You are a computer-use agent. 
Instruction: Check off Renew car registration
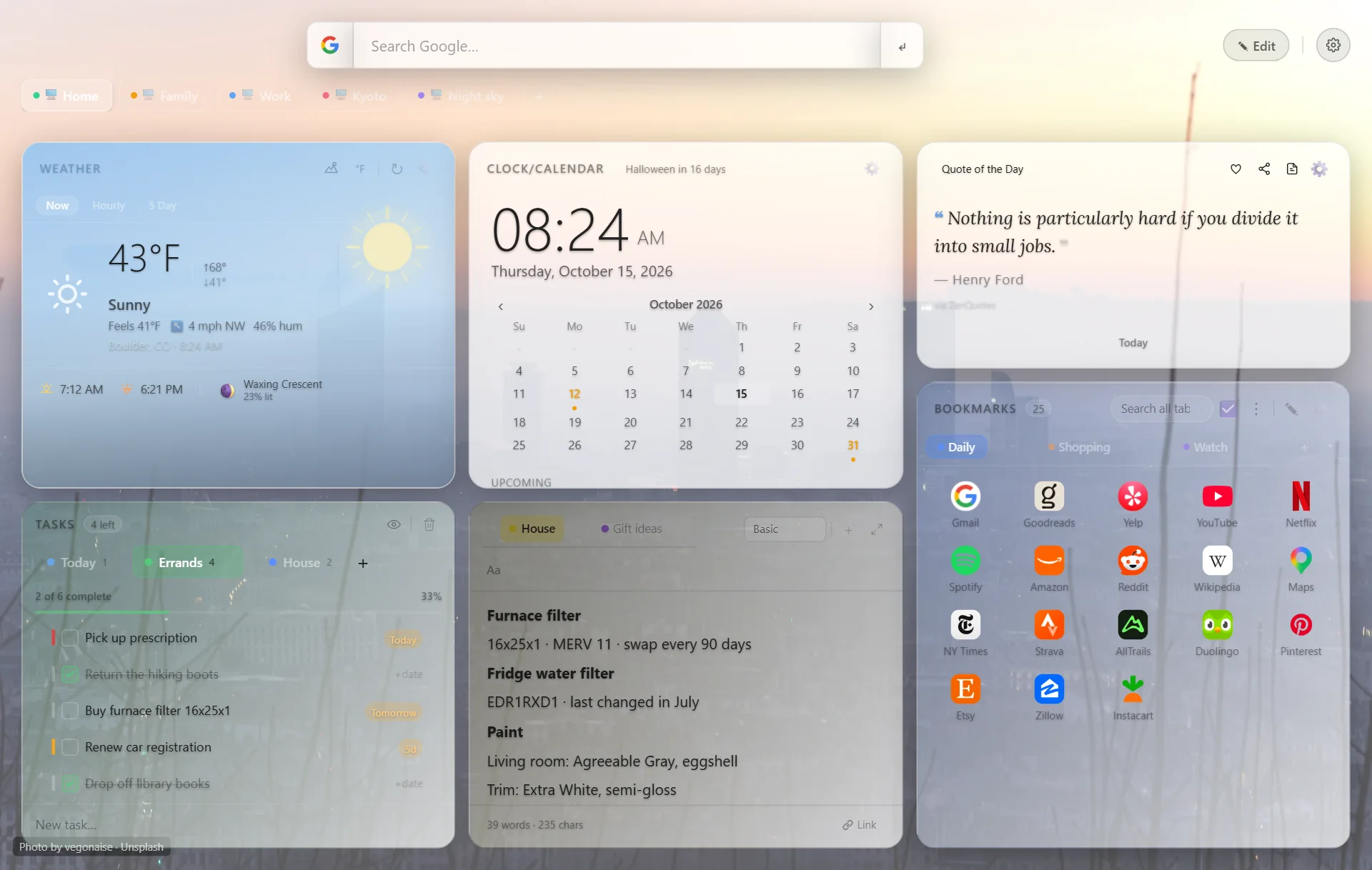pos(70,747)
